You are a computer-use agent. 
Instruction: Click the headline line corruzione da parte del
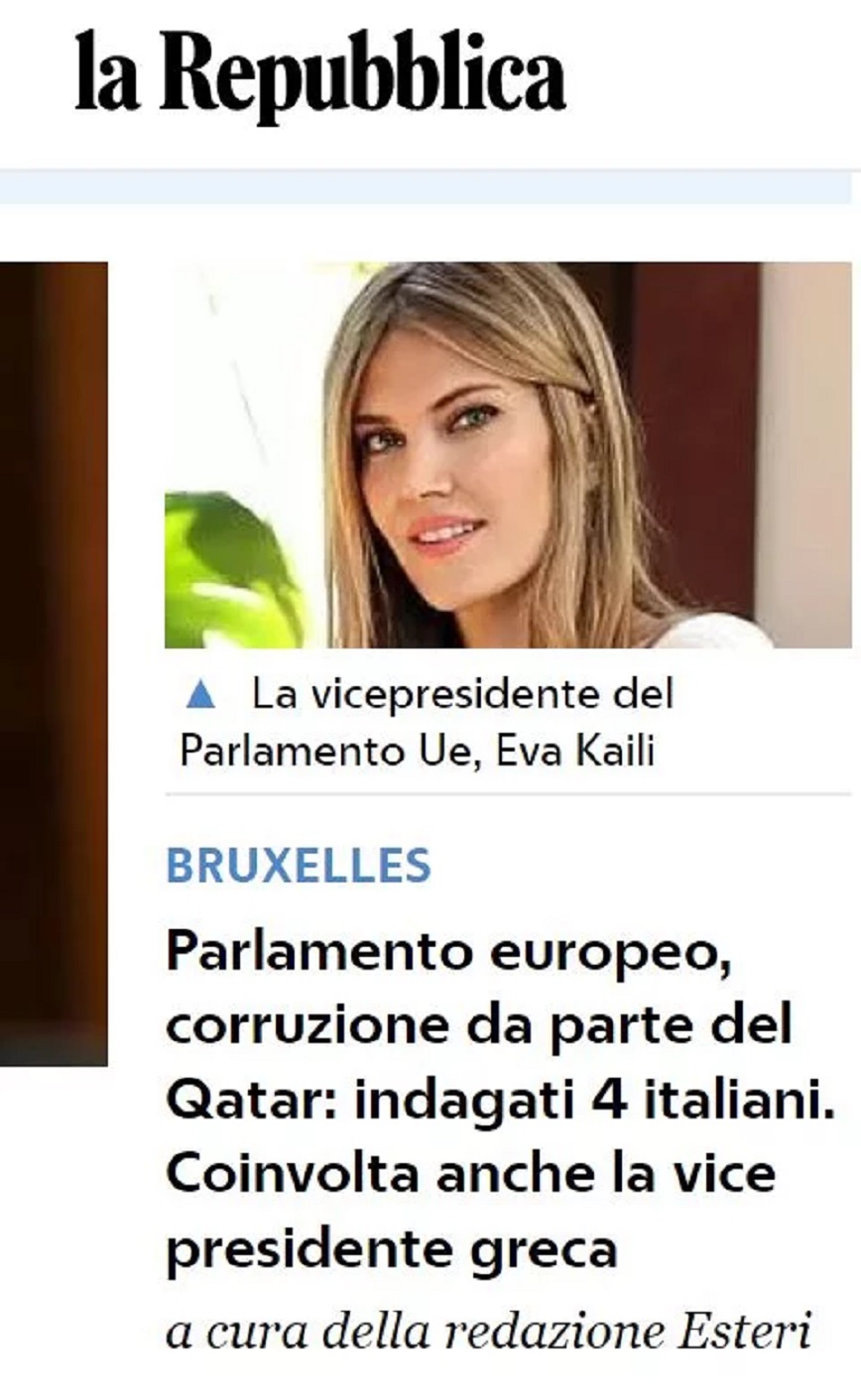479,1026
